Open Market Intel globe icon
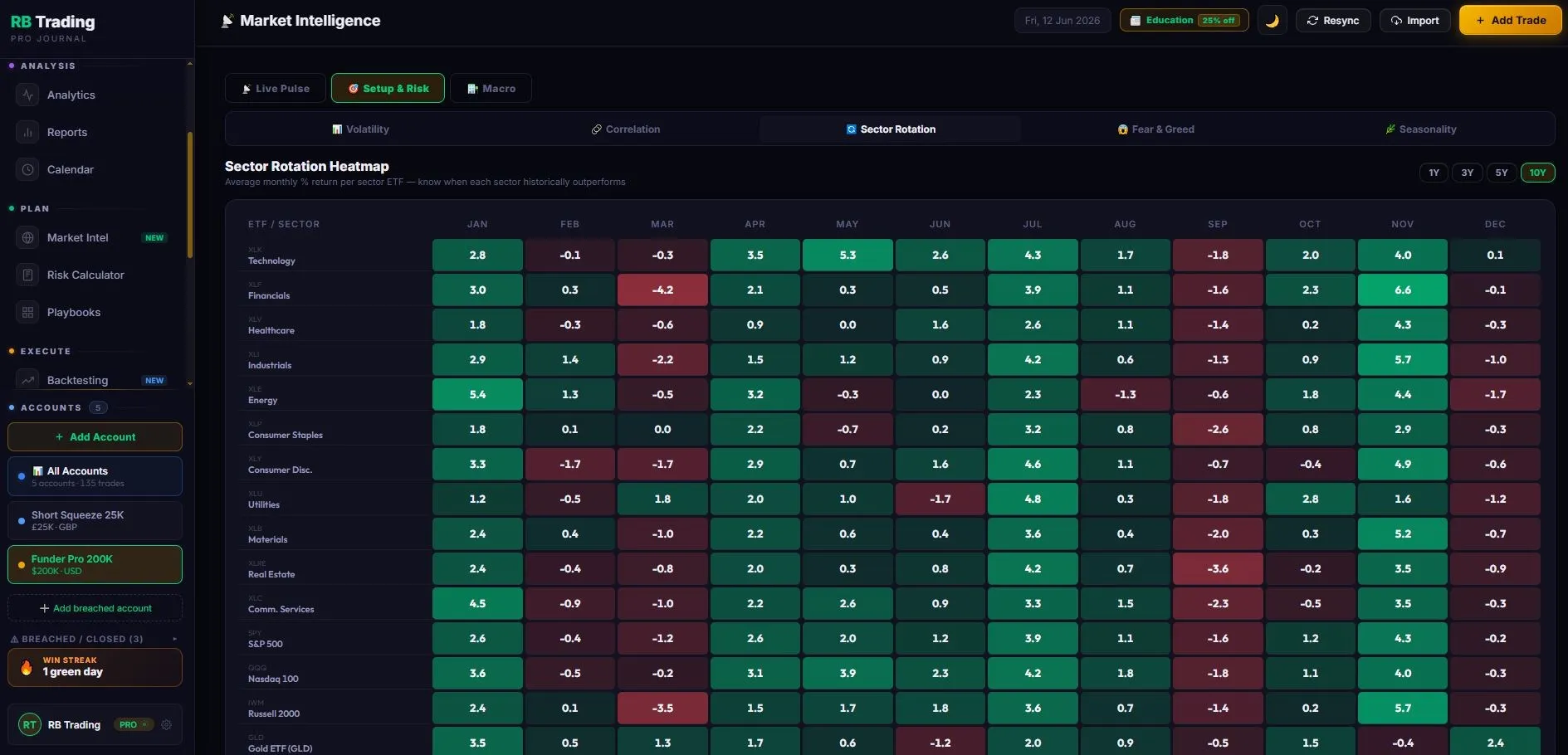This screenshot has height=755, width=1568. [28, 237]
